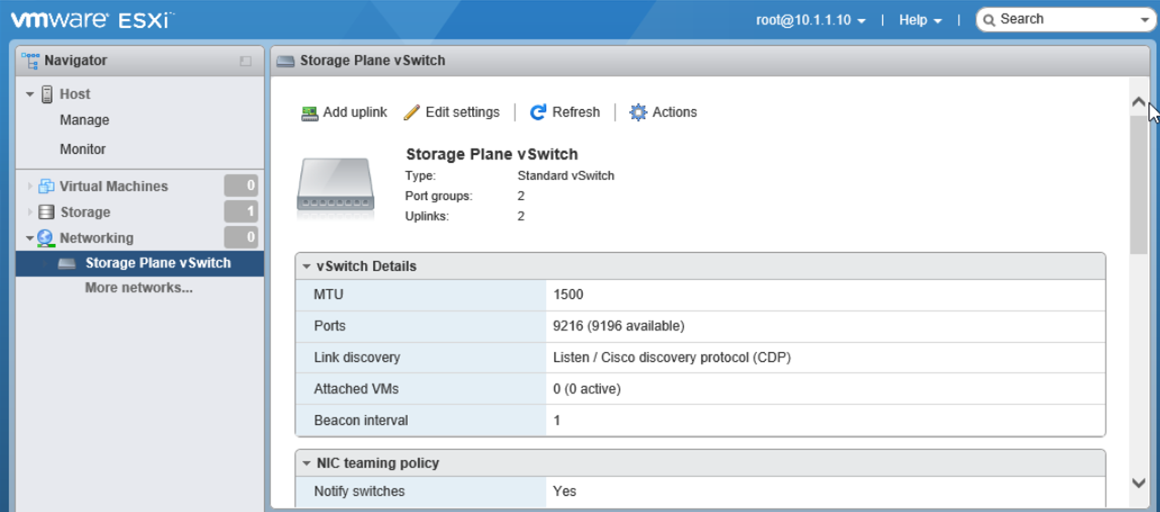Image resolution: width=1160 pixels, height=512 pixels.
Task: Click the Networking globe icon in Navigator
Action: tap(46, 238)
